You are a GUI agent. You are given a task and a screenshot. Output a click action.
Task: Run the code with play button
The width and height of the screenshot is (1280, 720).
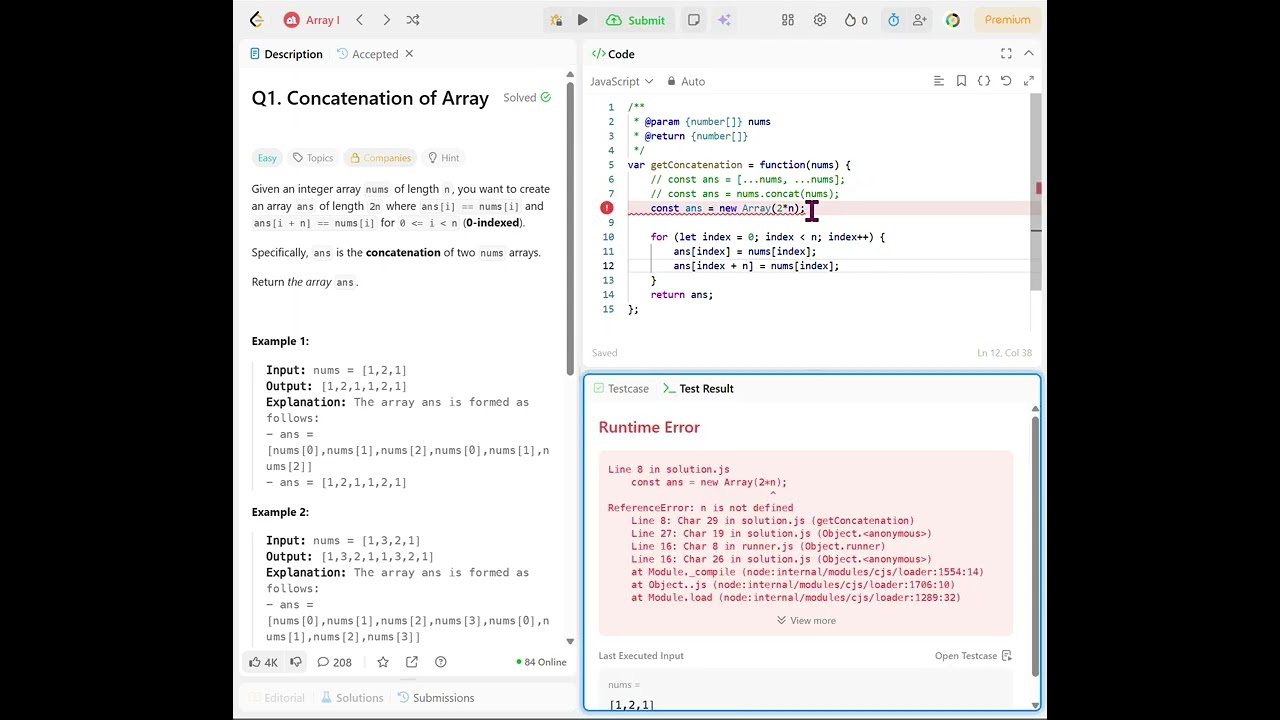point(583,20)
